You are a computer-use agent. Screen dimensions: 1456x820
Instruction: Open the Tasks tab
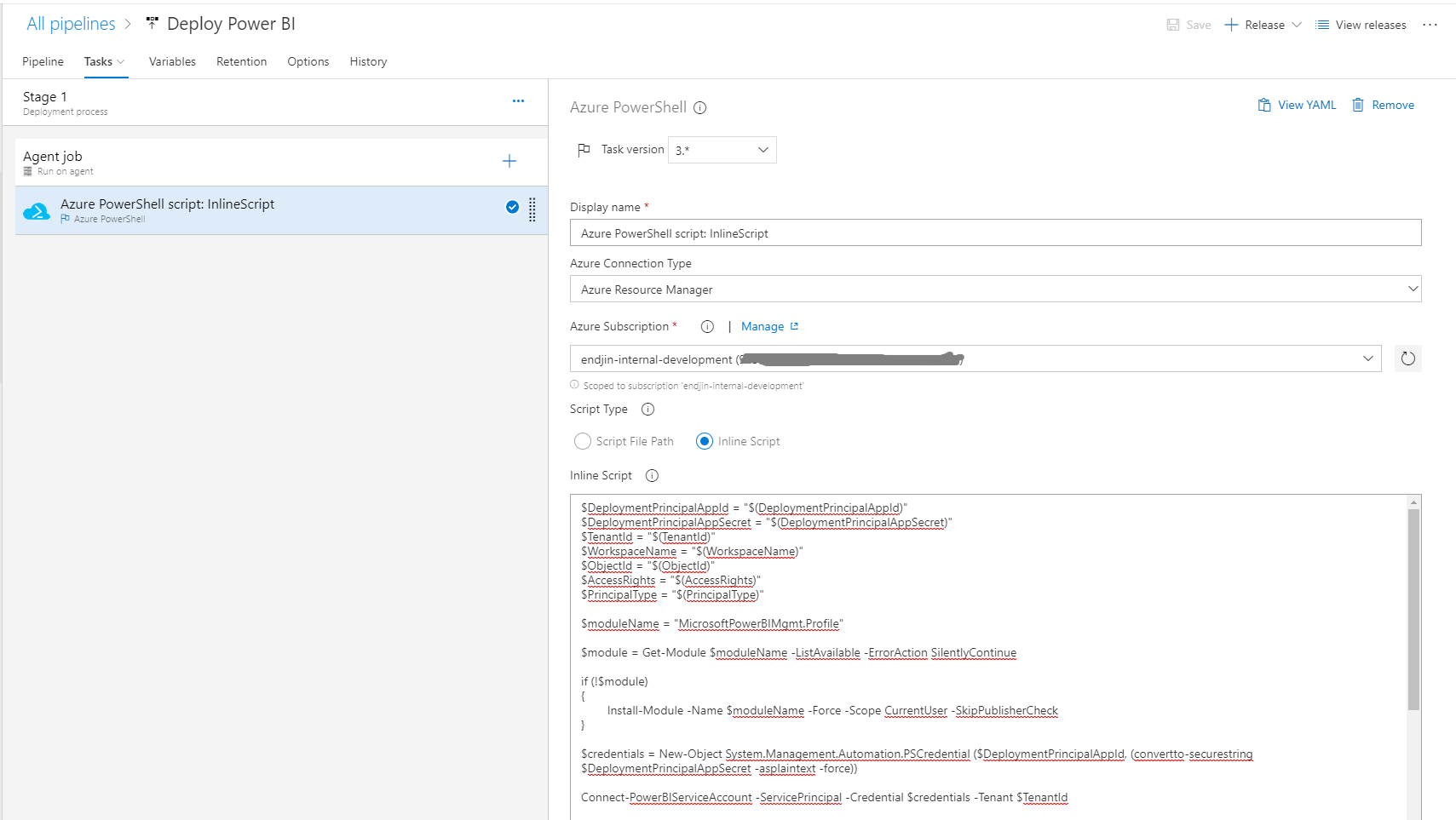pos(98,61)
